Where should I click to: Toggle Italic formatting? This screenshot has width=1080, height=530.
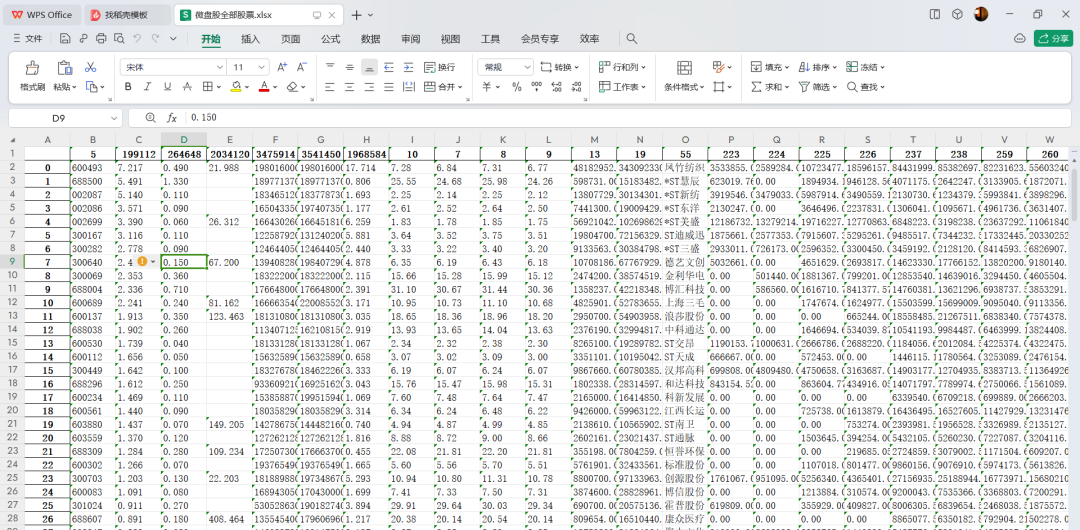point(147,87)
